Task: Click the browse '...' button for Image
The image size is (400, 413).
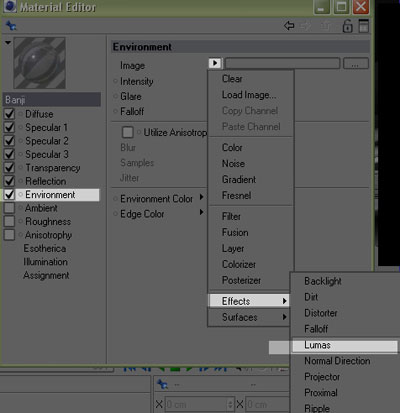Action: [x=356, y=63]
